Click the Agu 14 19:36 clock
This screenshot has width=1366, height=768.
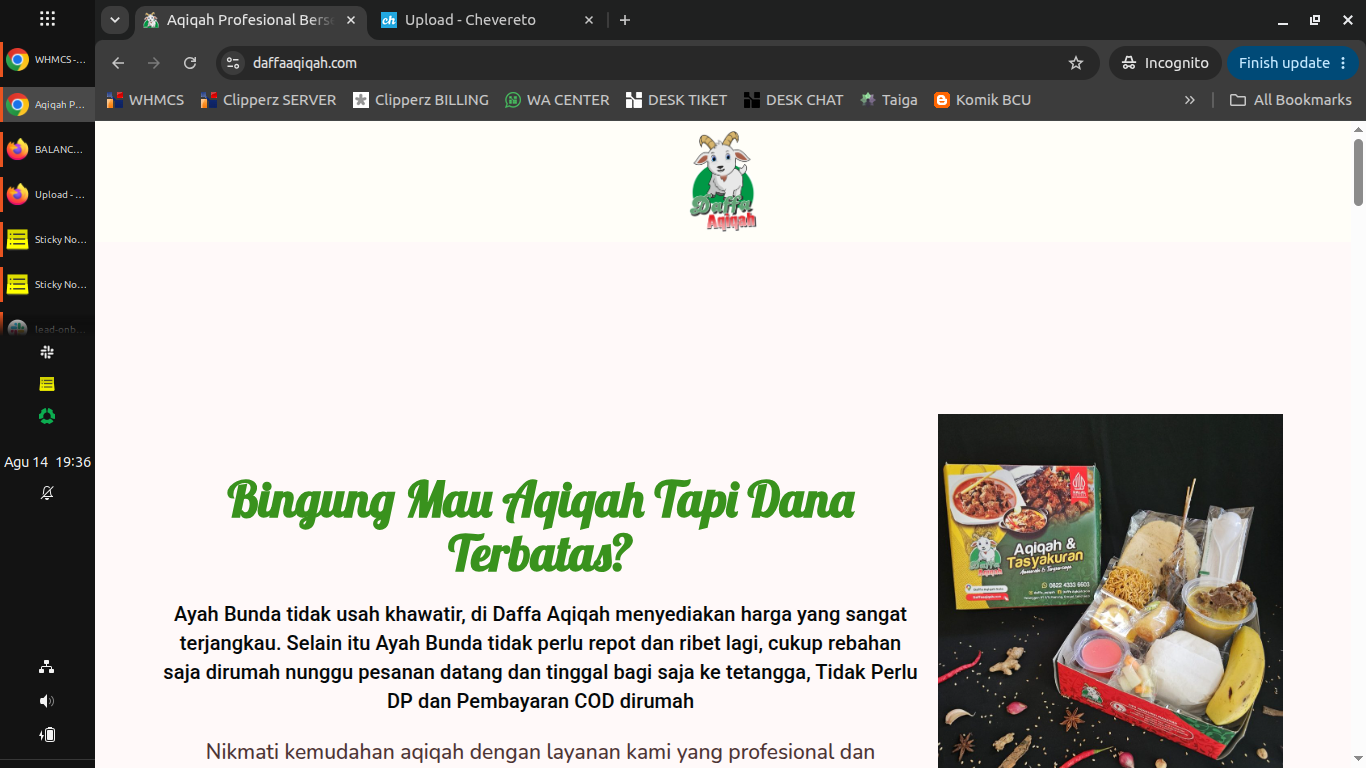click(47, 462)
